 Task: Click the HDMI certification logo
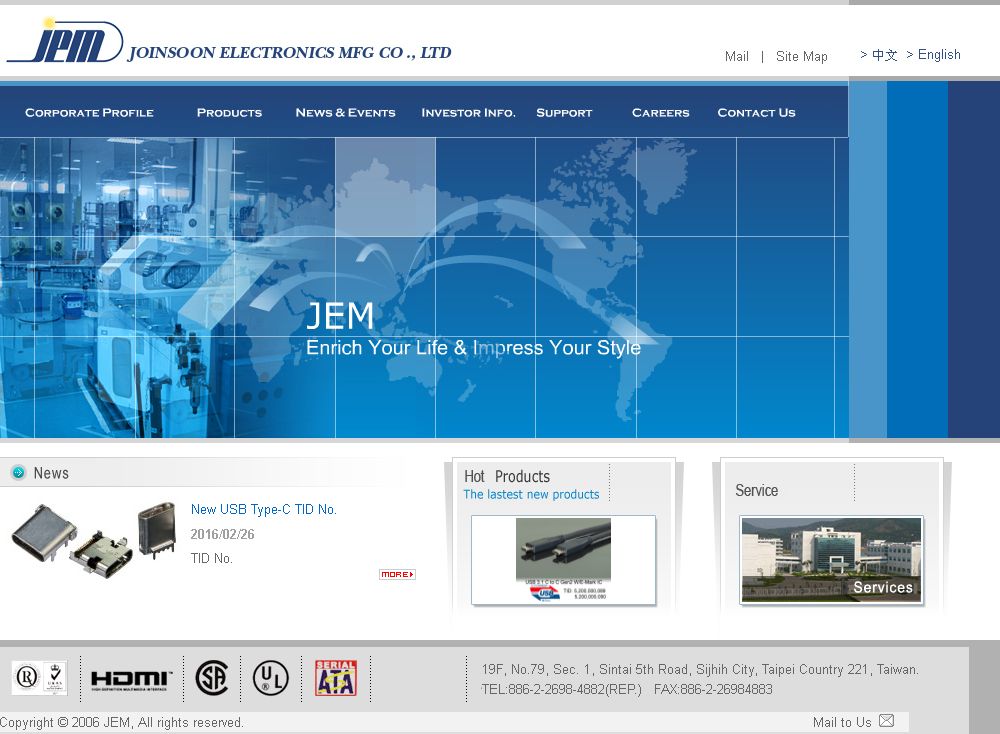coord(131,679)
